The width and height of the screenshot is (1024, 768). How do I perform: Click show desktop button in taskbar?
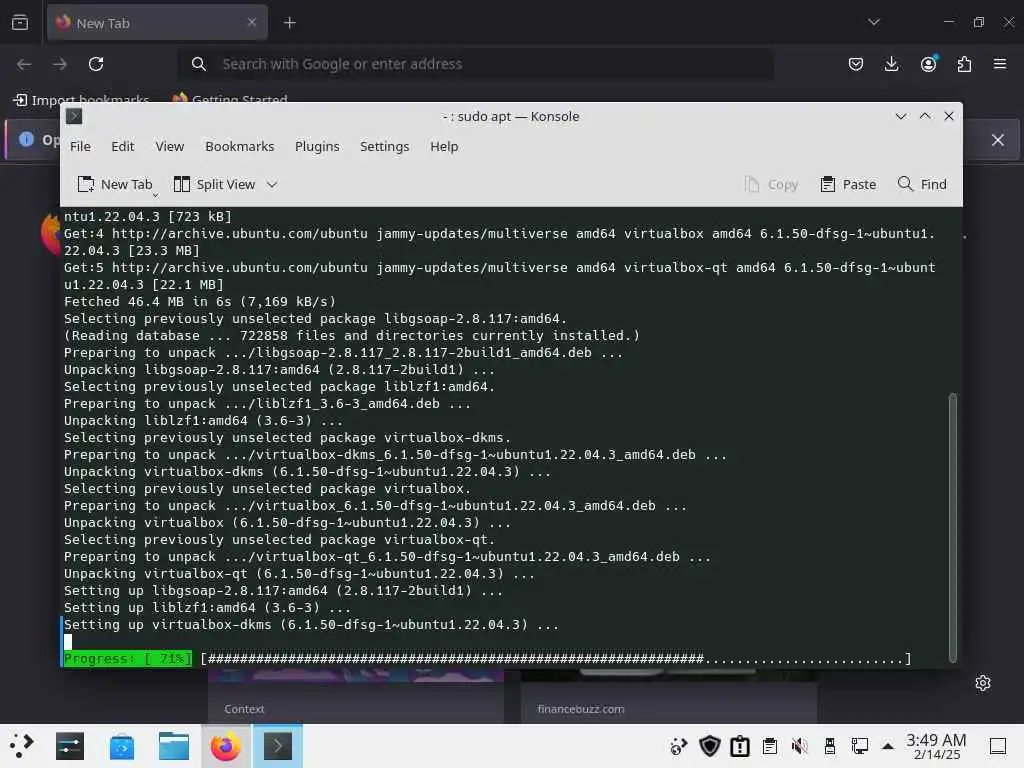pyautogui.click(x=997, y=746)
